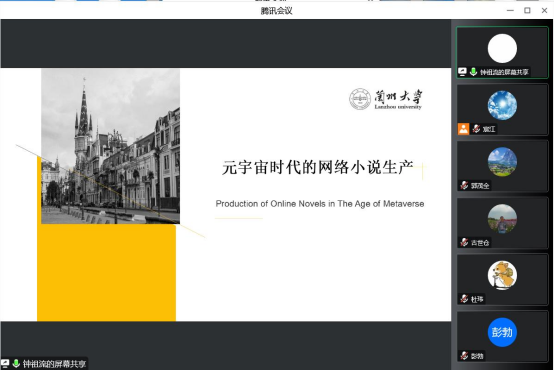Select the flower-field photo avatar participant

click(x=502, y=219)
